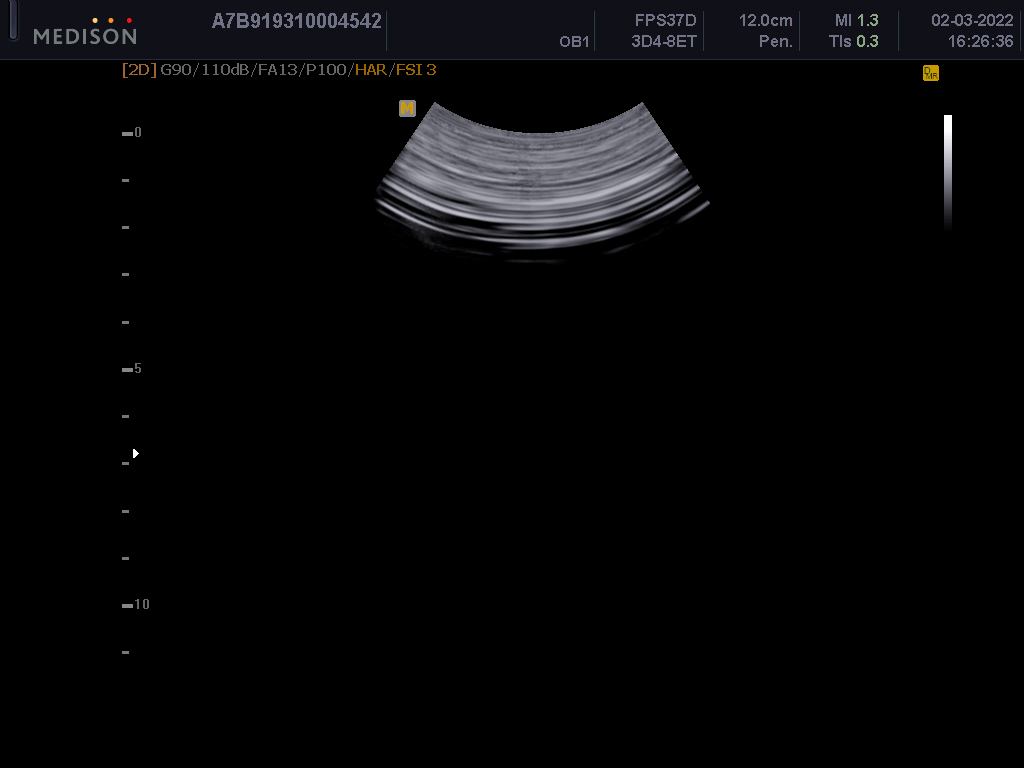
Task: Click the Medison logo
Action: [x=85, y=32]
